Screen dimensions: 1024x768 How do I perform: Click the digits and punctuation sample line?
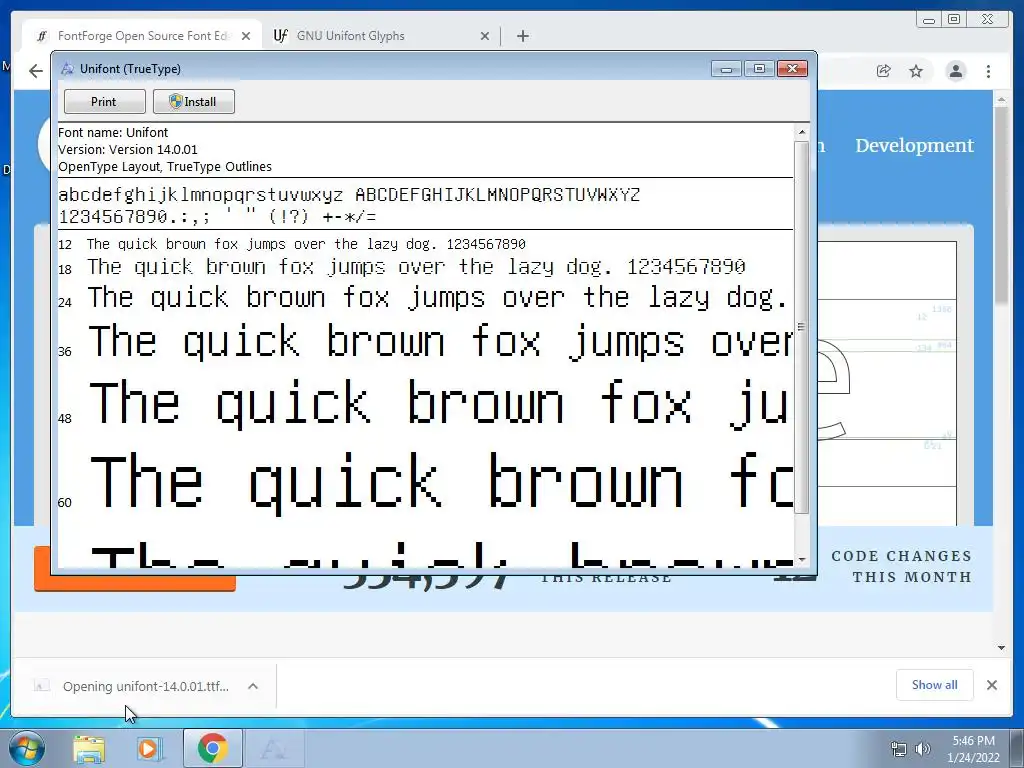tap(217, 216)
